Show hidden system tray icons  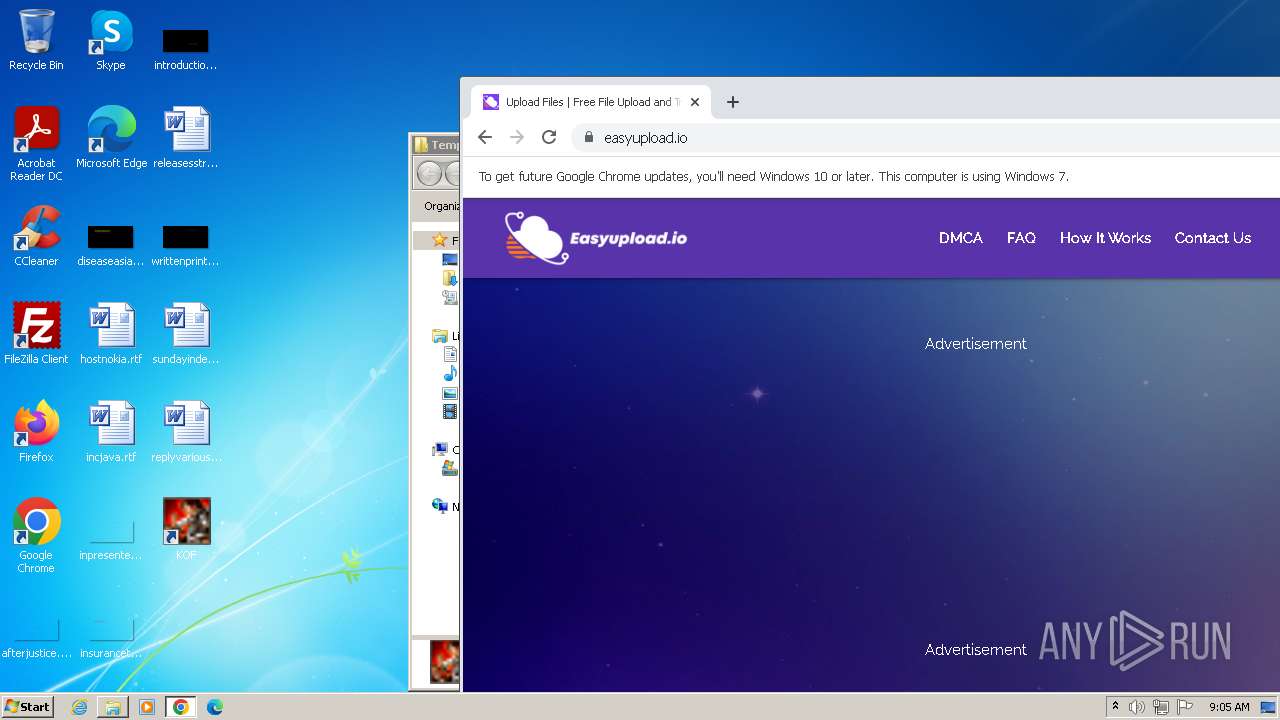tap(1115, 707)
